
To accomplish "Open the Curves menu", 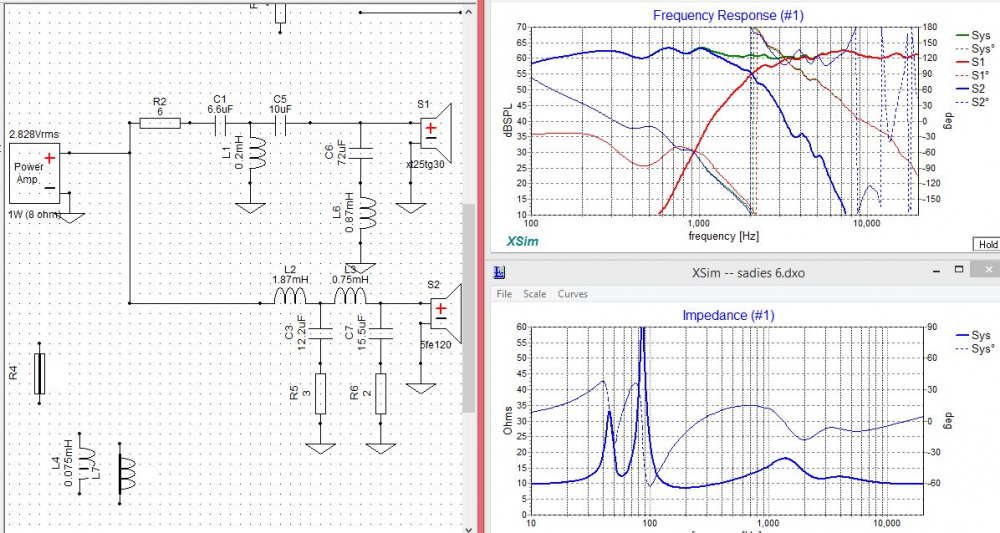I will 573,294.
